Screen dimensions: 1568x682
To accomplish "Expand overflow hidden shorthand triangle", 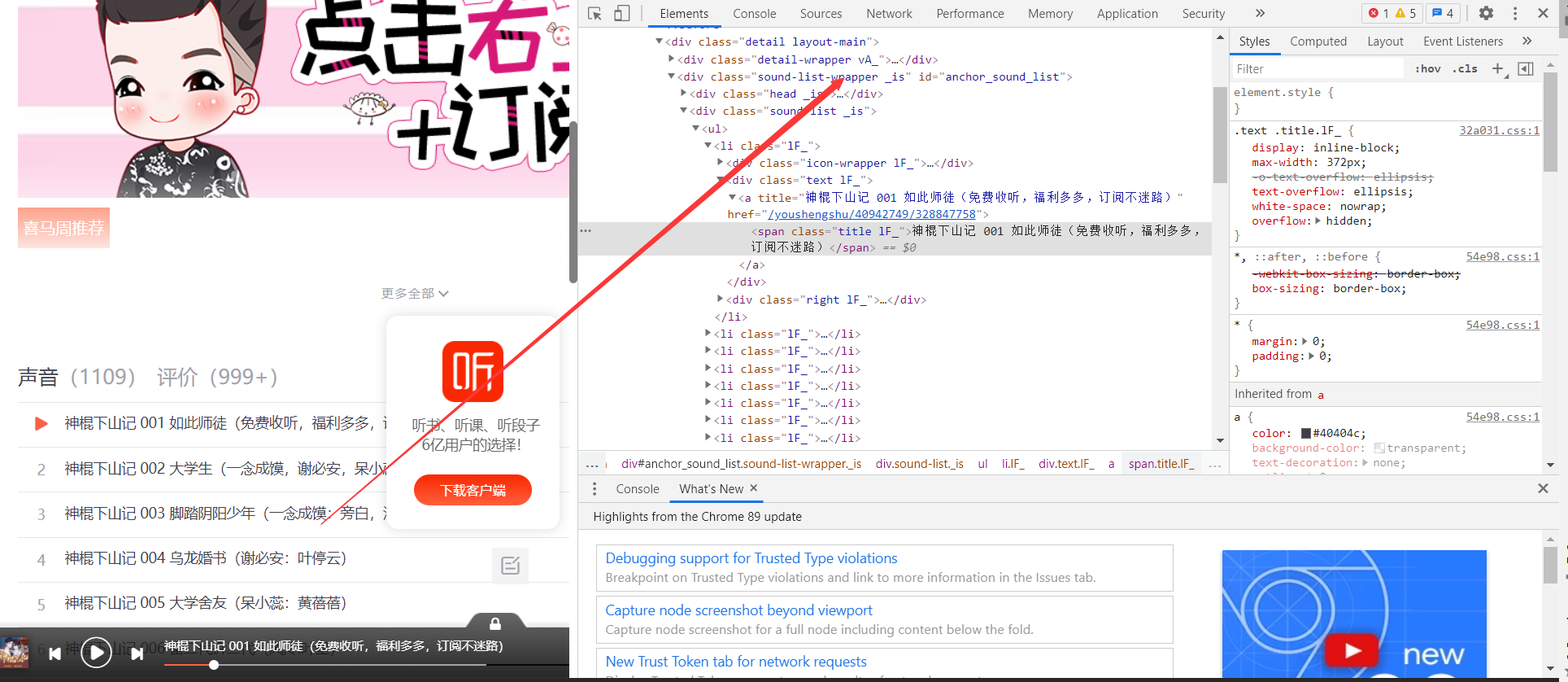I will click(x=1318, y=221).
